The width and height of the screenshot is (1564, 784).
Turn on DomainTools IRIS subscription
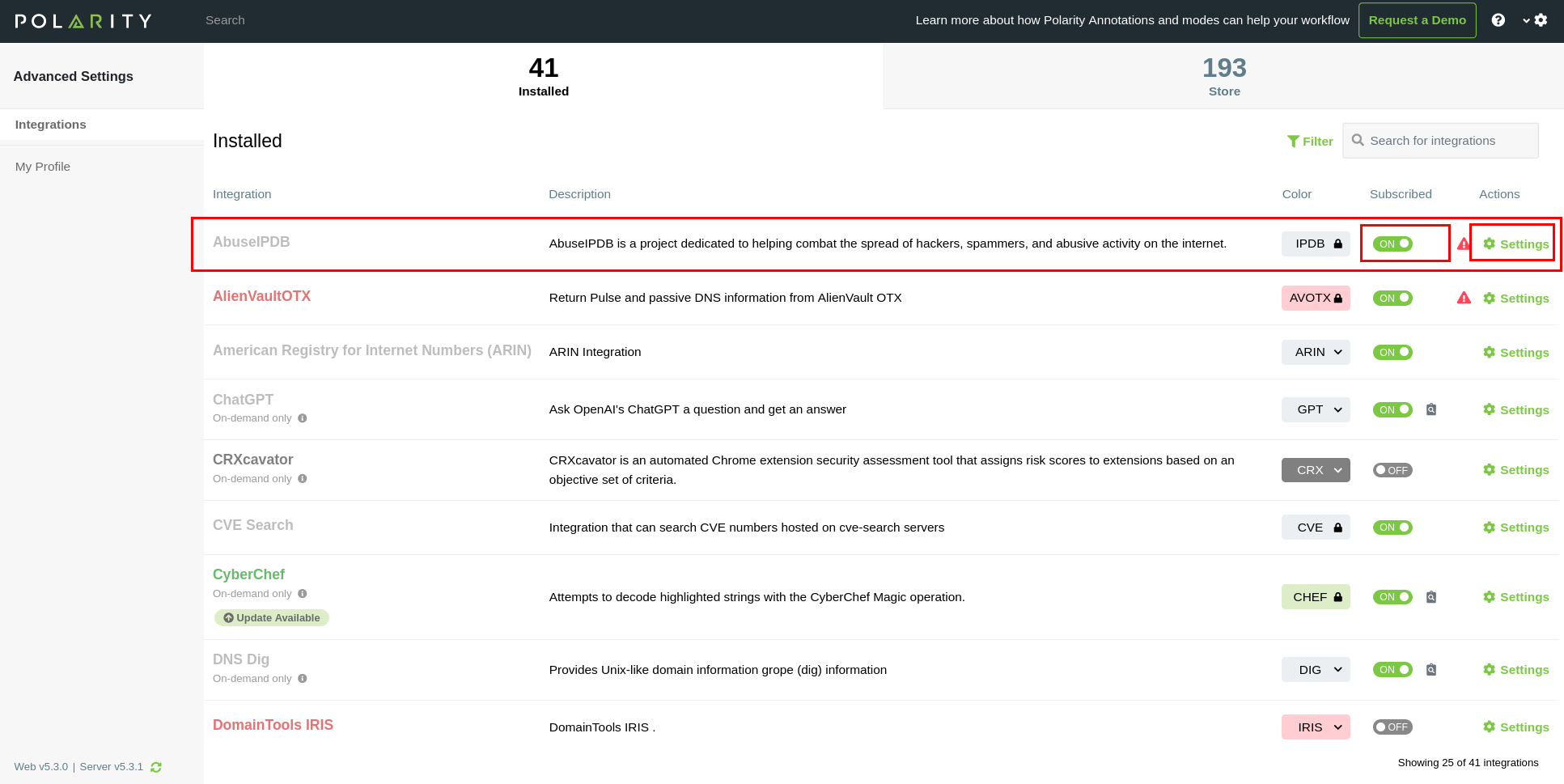pos(1392,727)
